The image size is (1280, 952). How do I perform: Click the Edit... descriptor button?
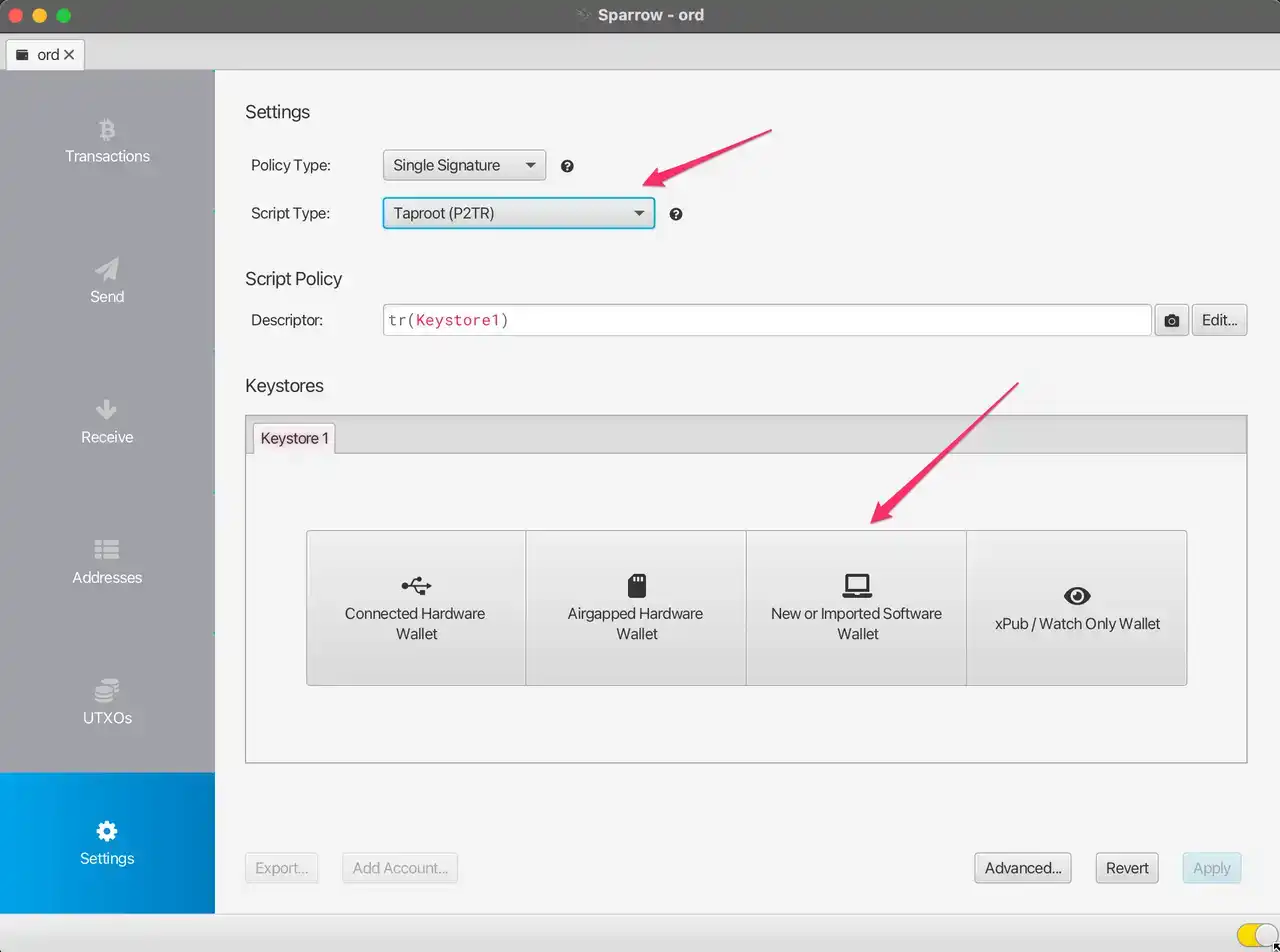point(1219,321)
